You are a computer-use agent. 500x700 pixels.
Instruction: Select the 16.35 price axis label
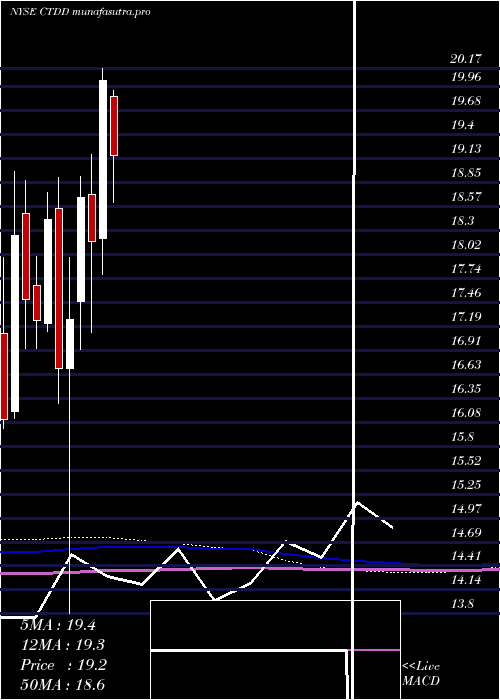[466, 389]
